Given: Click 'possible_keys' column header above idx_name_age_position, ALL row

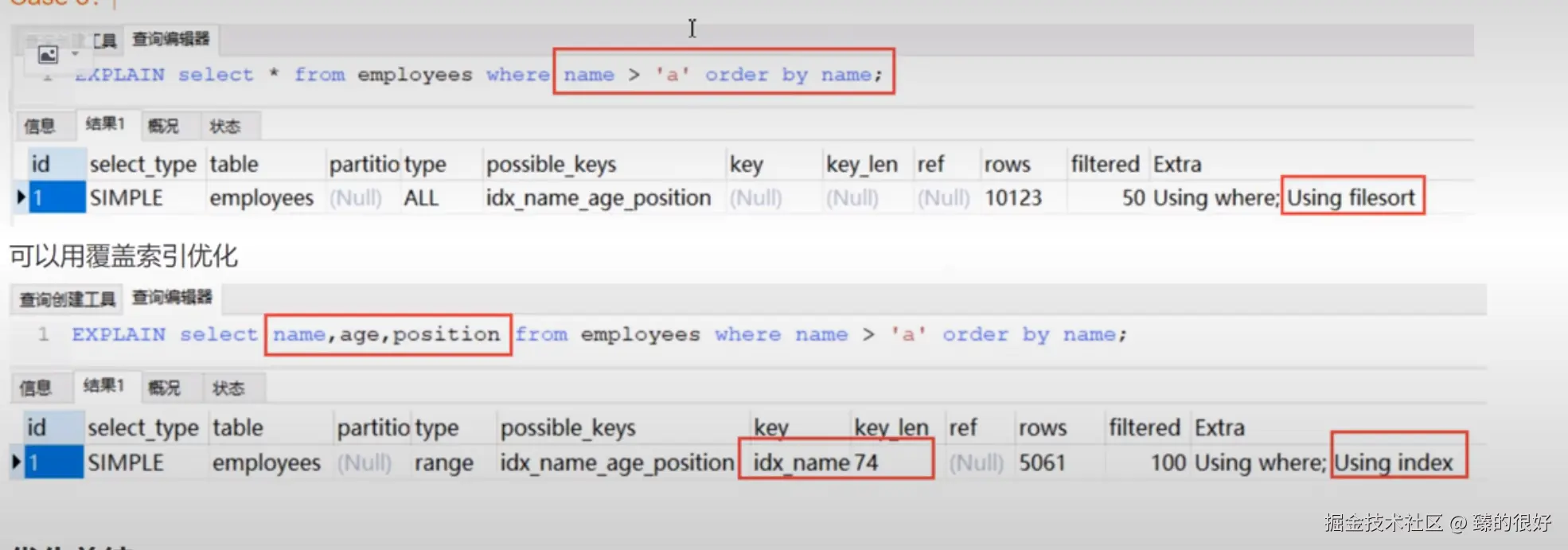Looking at the screenshot, I should pos(551,164).
